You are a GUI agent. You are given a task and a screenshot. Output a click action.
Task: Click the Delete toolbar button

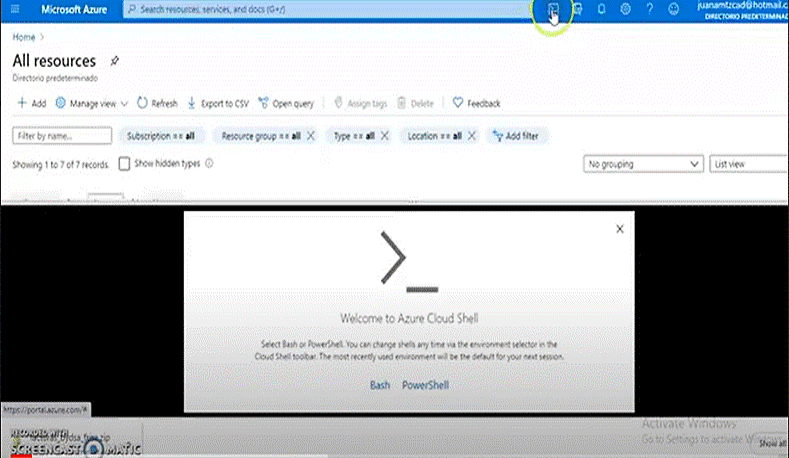416,103
